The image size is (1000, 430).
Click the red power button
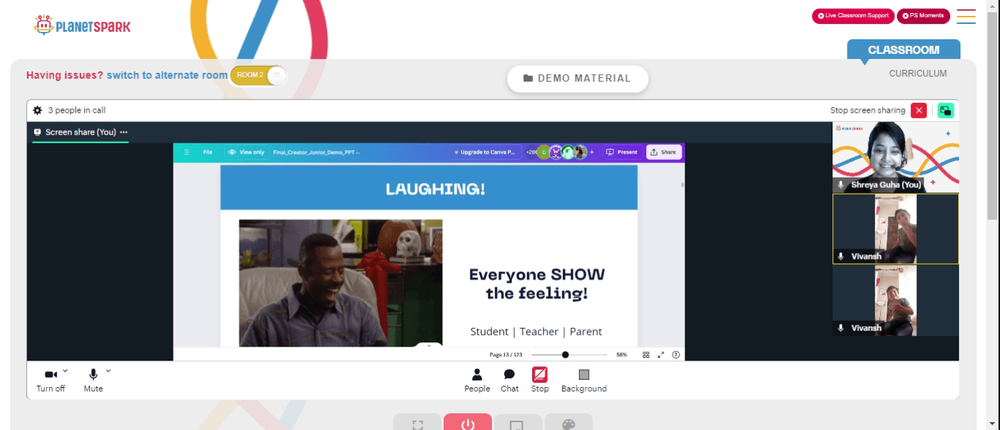(467, 423)
